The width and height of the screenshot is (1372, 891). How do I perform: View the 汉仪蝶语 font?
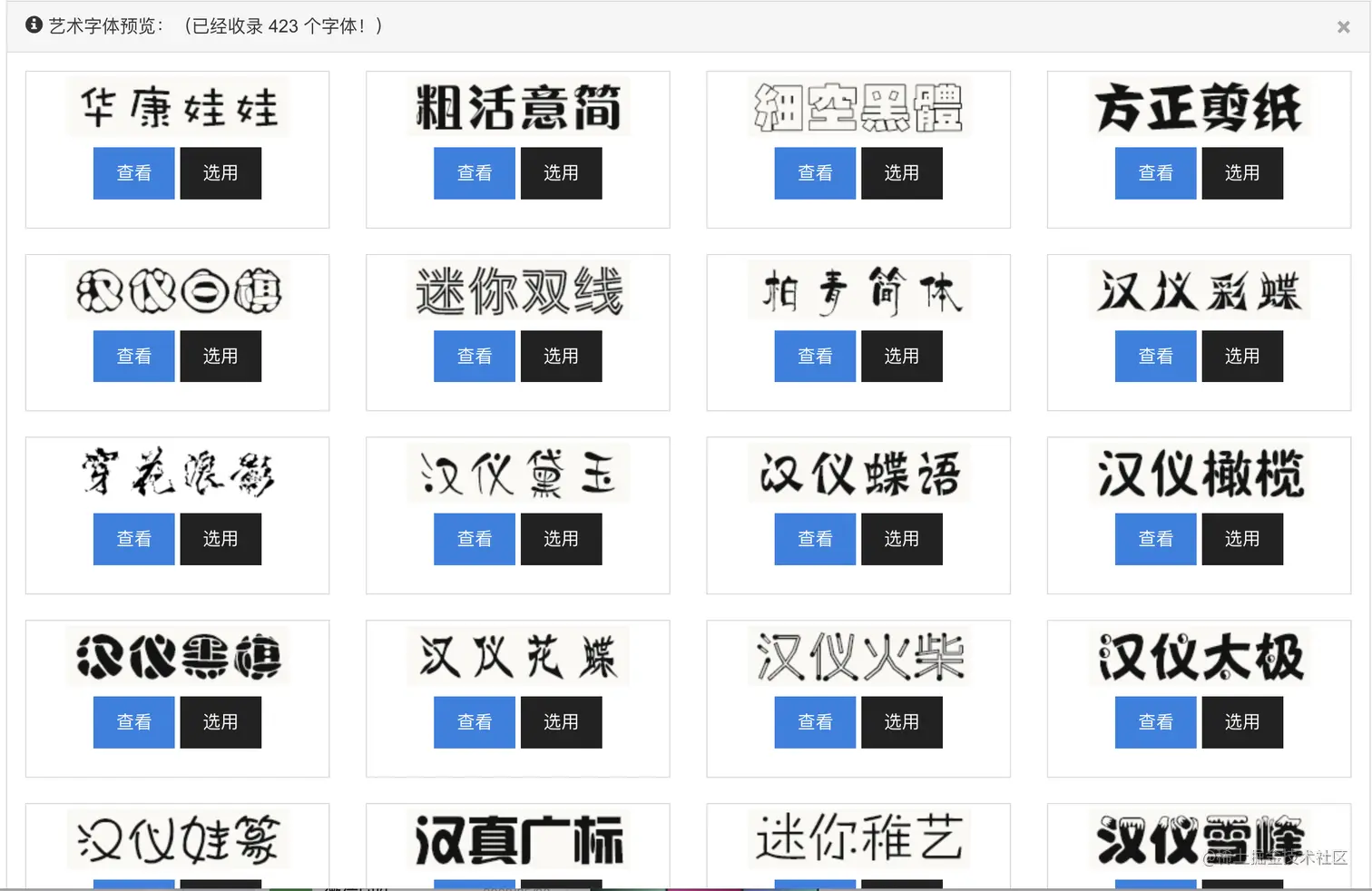(x=815, y=539)
